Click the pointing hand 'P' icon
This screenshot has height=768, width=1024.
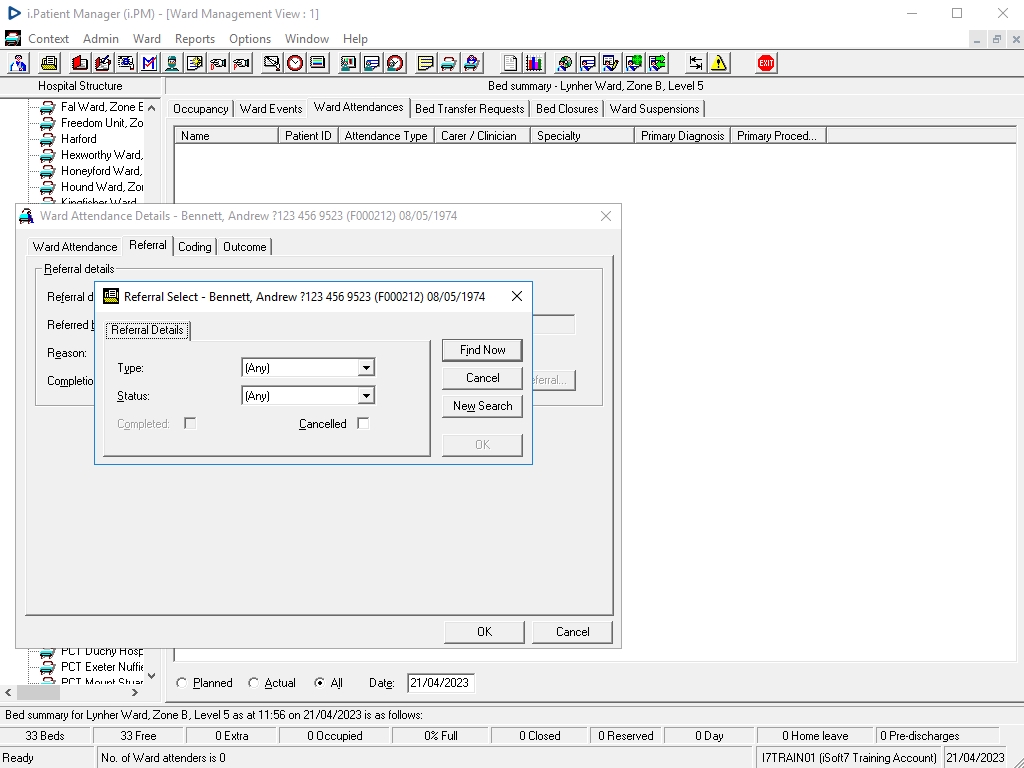241,63
